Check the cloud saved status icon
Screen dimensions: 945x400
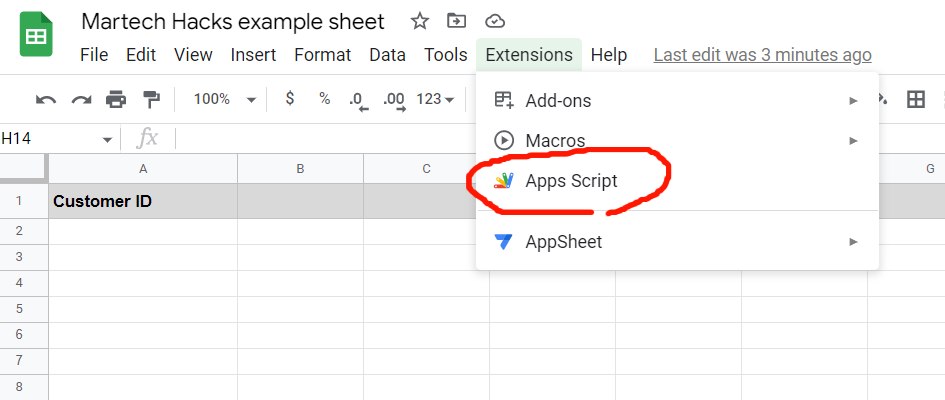(x=495, y=22)
